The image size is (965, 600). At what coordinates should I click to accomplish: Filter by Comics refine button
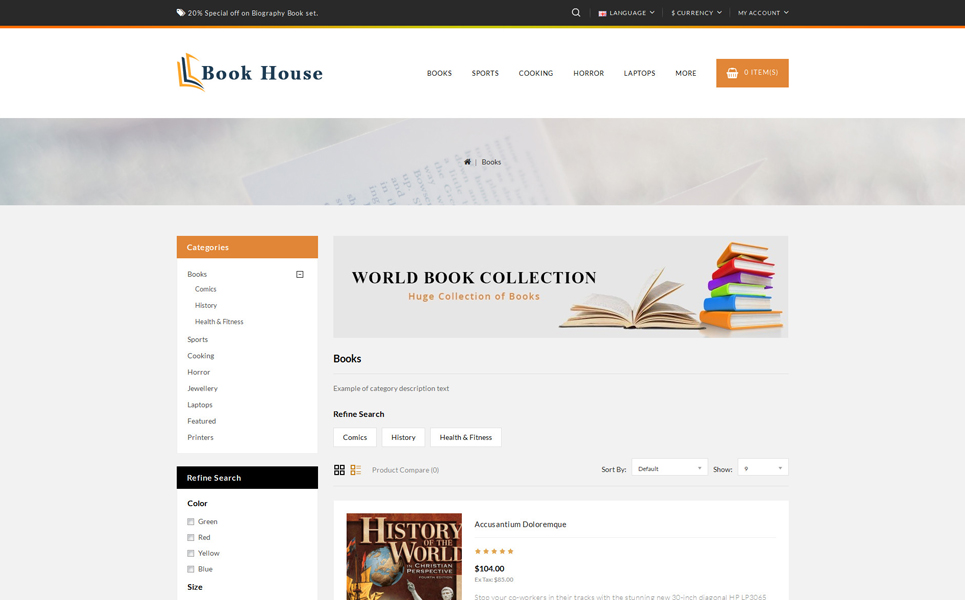pyautogui.click(x=354, y=438)
